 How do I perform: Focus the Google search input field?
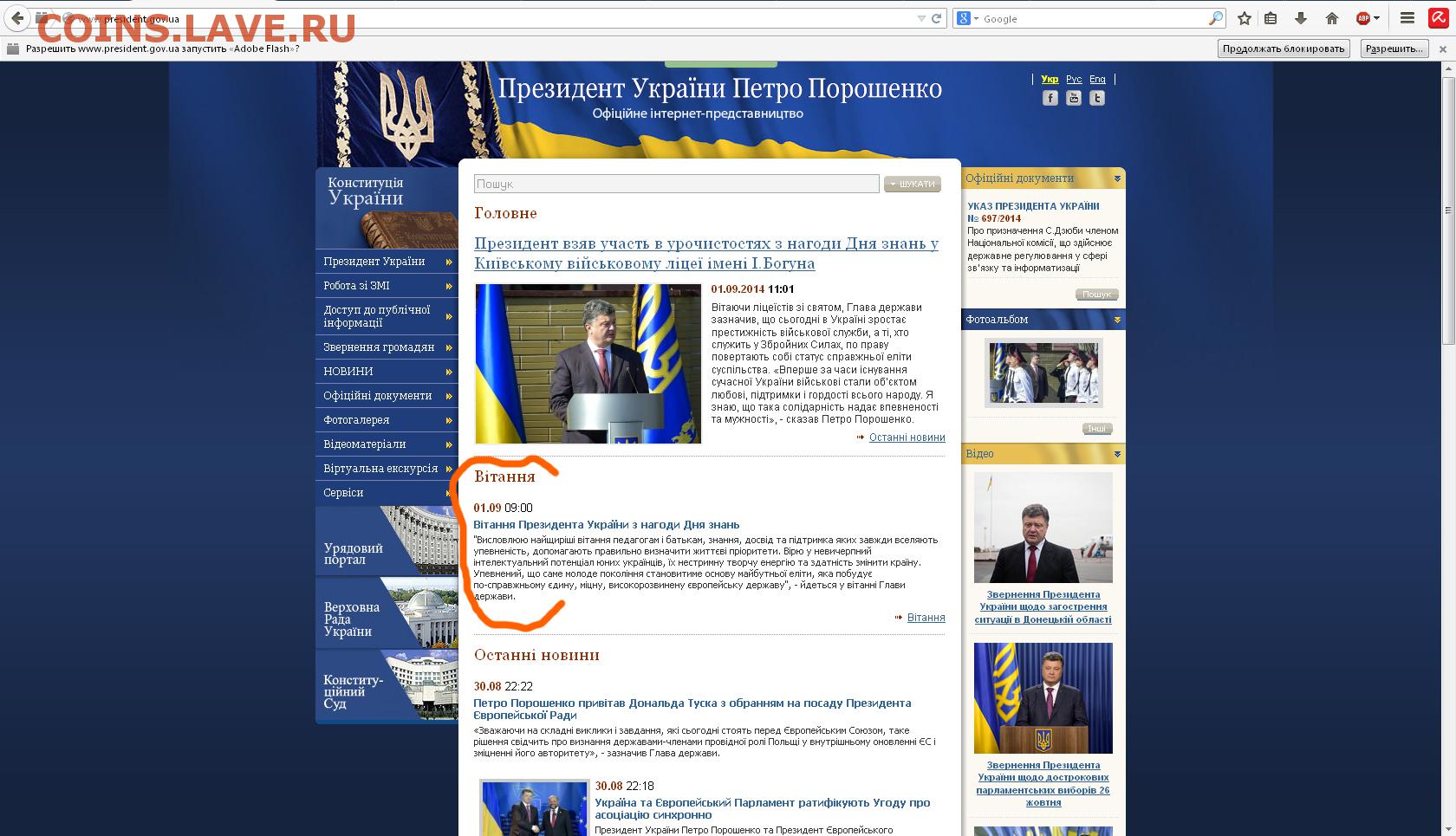click(x=1094, y=18)
